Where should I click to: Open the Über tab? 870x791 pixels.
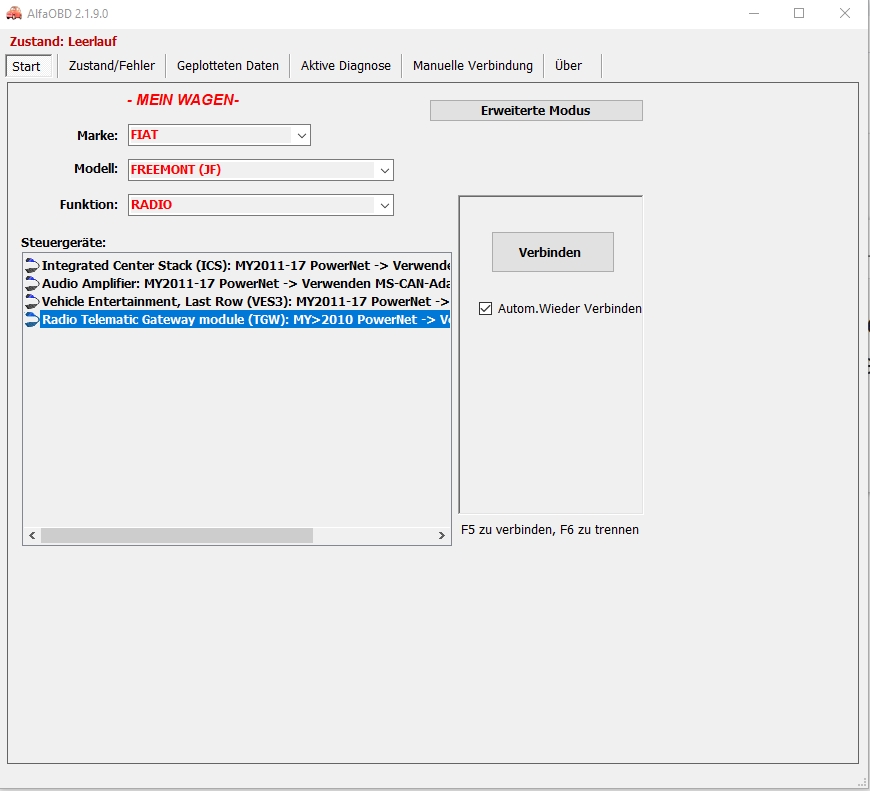coord(568,66)
